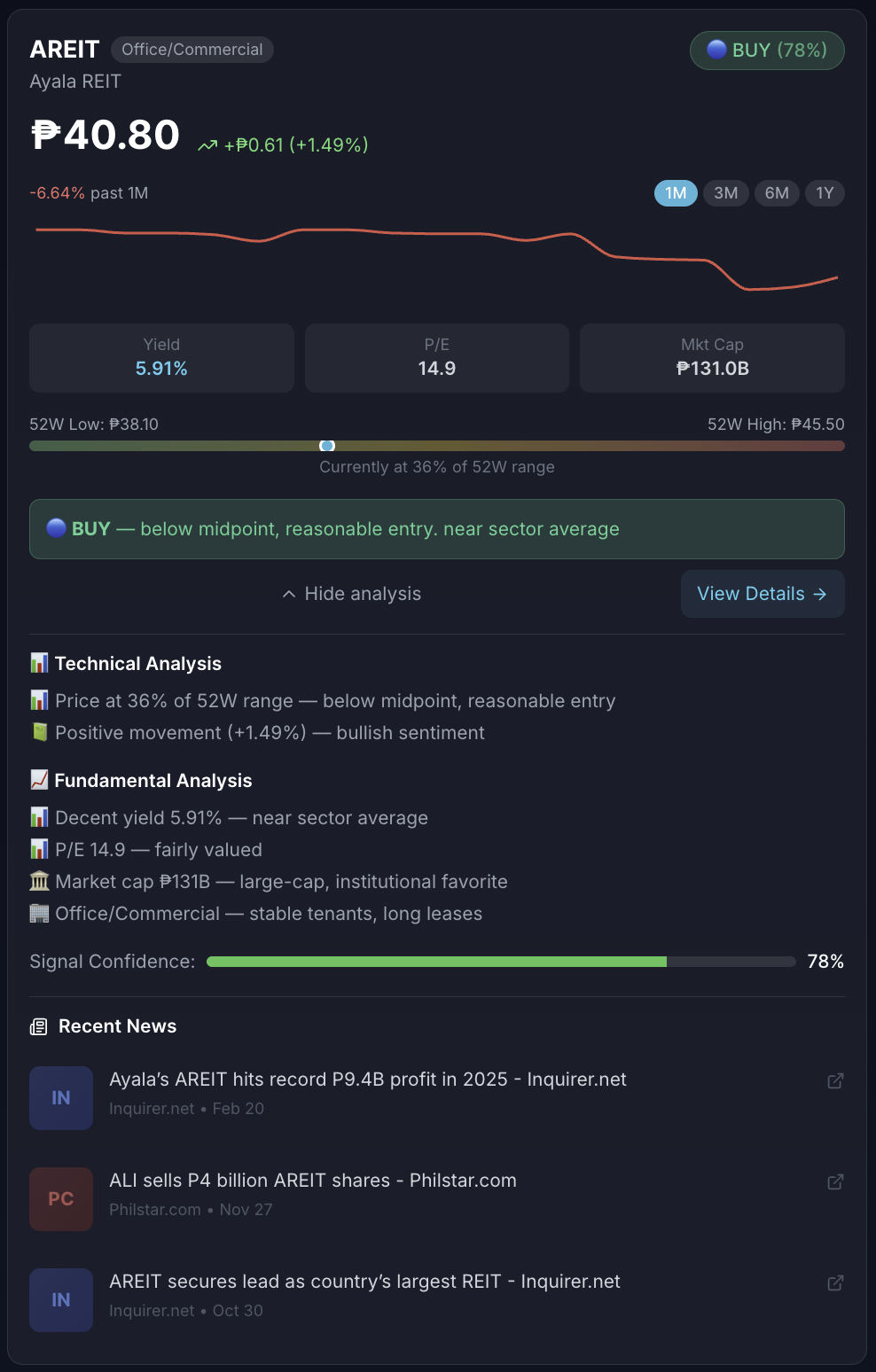Click the bar chart icon beside Technical Analysis
The height and width of the screenshot is (1372, 876).
[39, 663]
